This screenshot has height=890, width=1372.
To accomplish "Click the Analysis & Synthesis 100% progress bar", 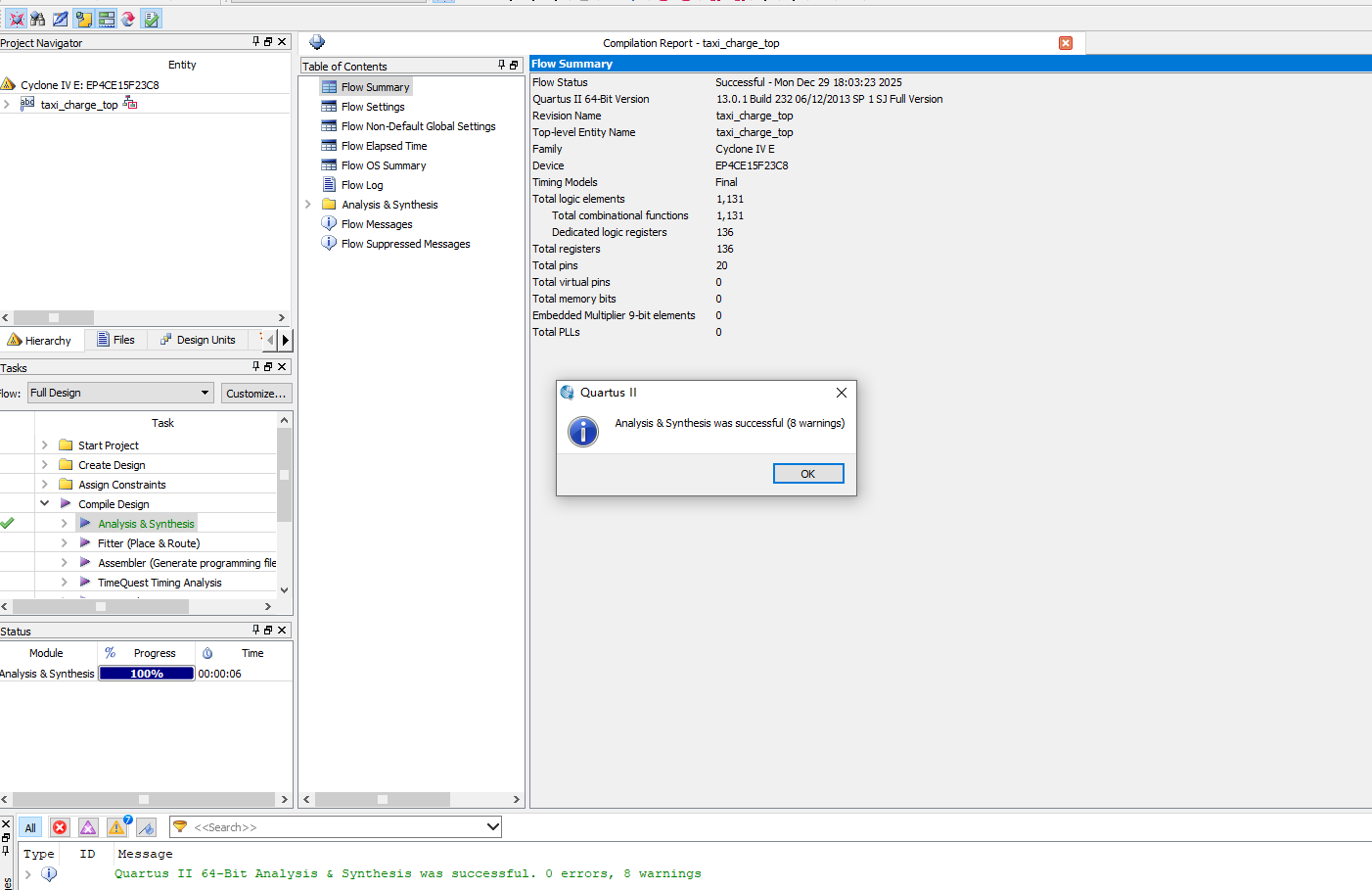I will pos(147,674).
